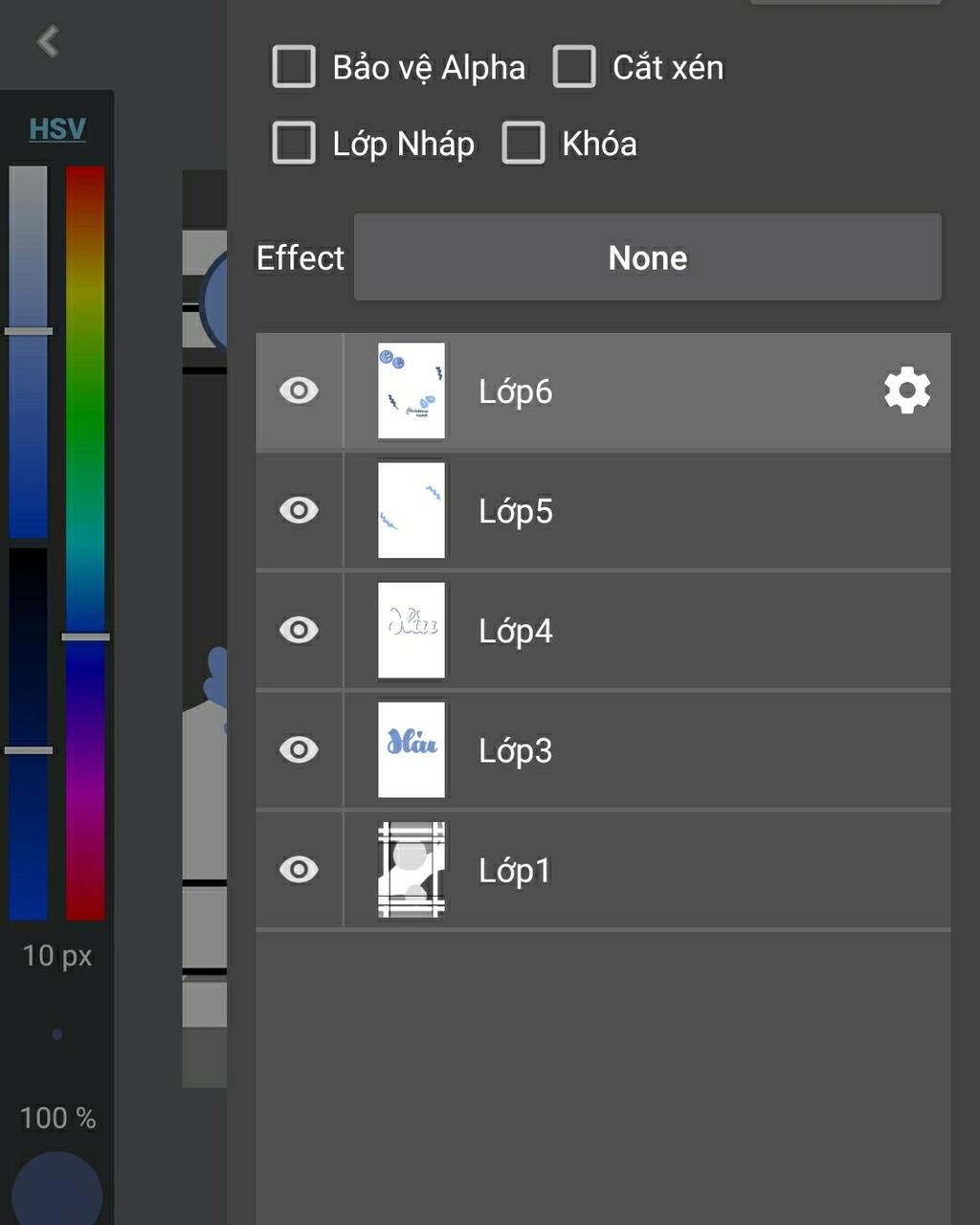
Task: Open the Effect None dropdown
Action: (647, 257)
